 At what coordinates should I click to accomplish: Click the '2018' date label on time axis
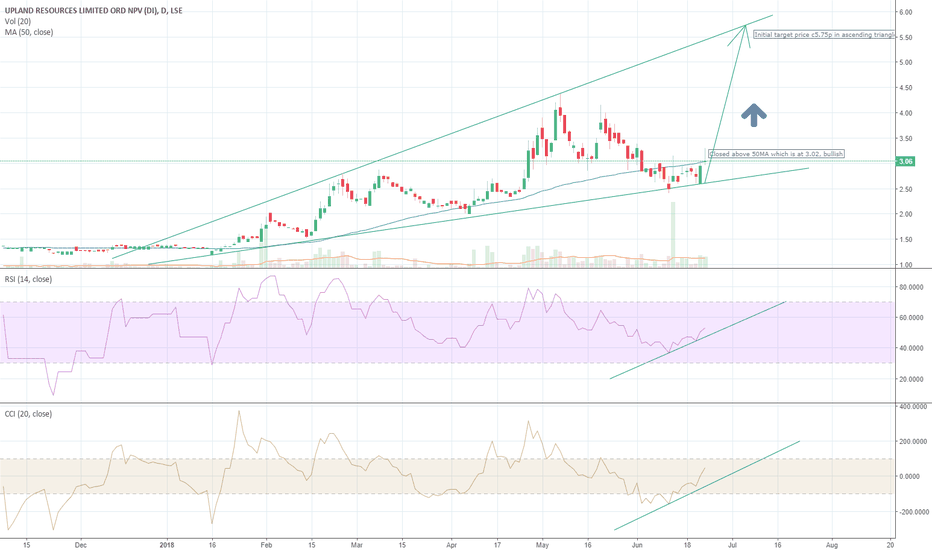168,545
